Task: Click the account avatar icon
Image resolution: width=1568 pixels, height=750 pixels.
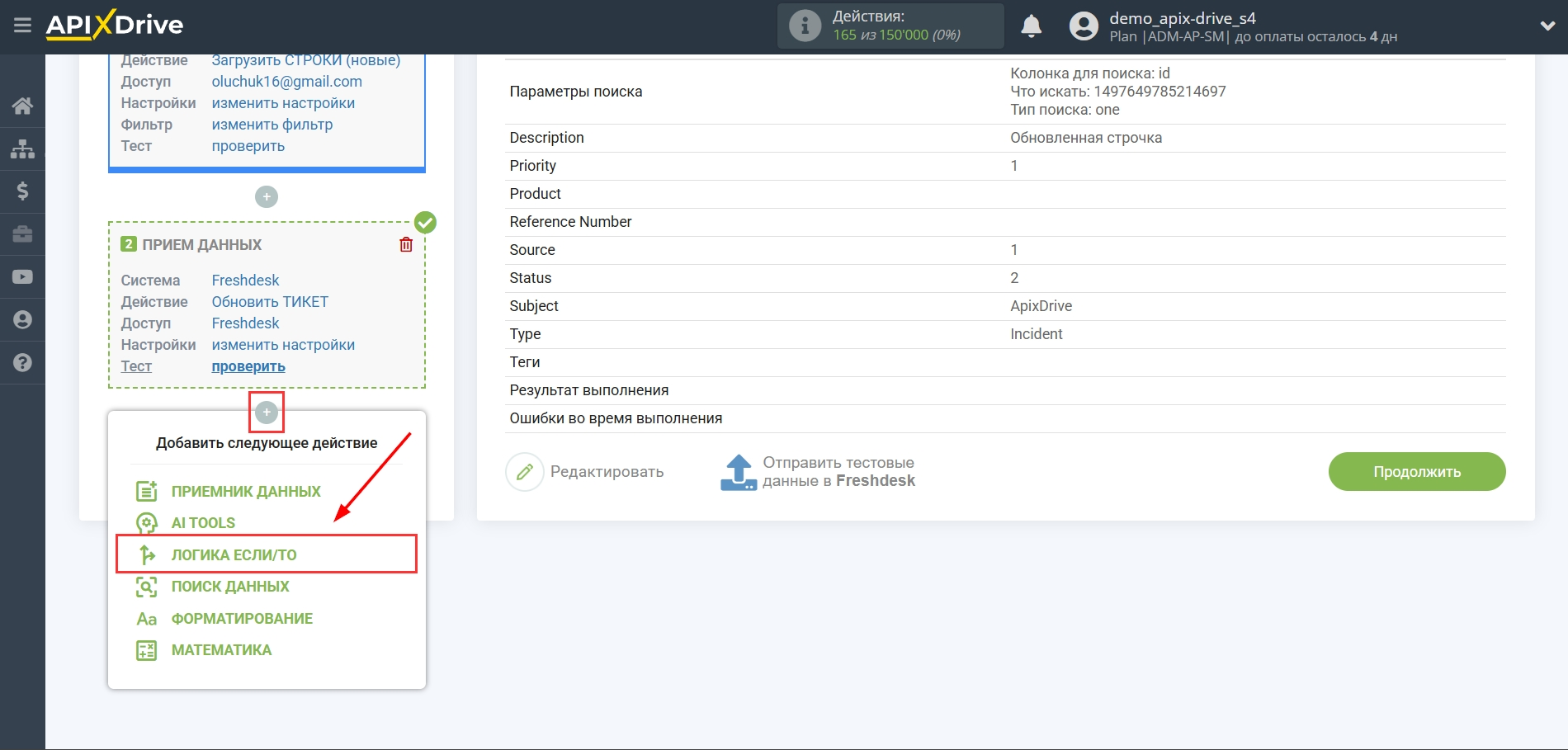Action: click(x=1084, y=26)
